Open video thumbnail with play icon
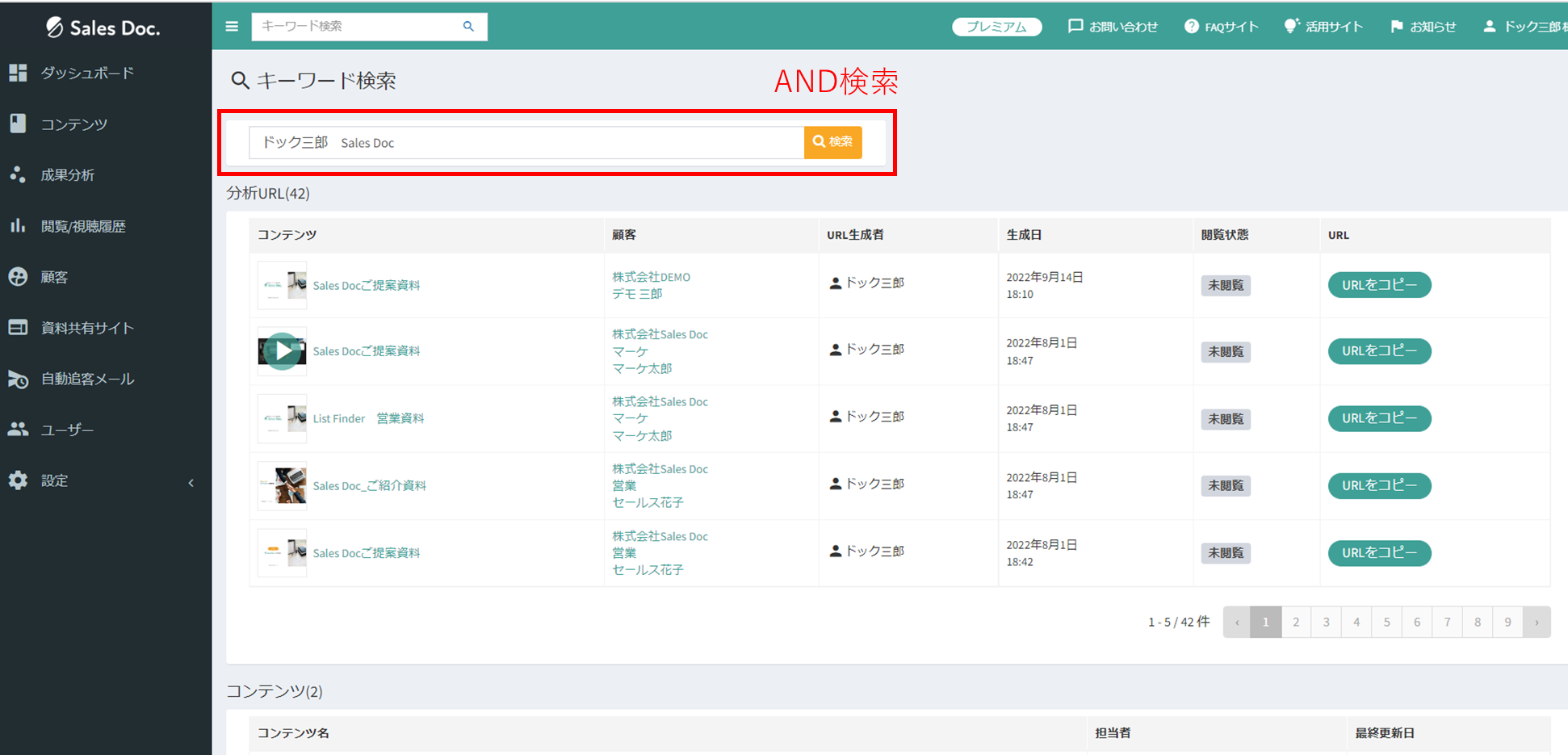 tap(282, 351)
